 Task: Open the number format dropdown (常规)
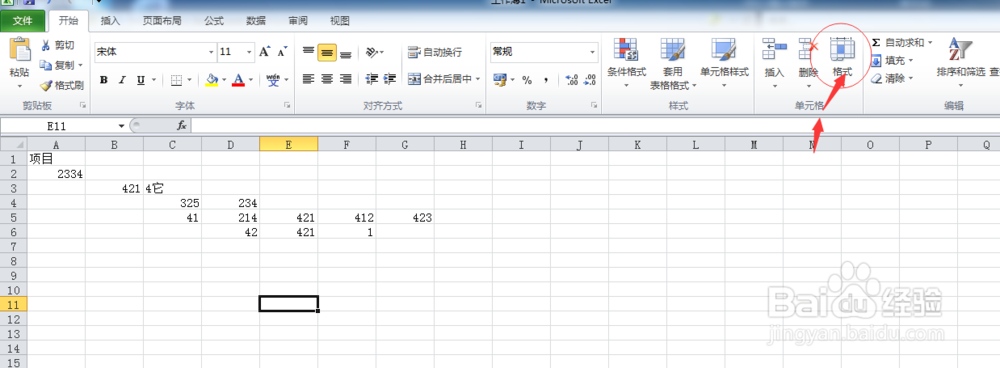[592, 52]
